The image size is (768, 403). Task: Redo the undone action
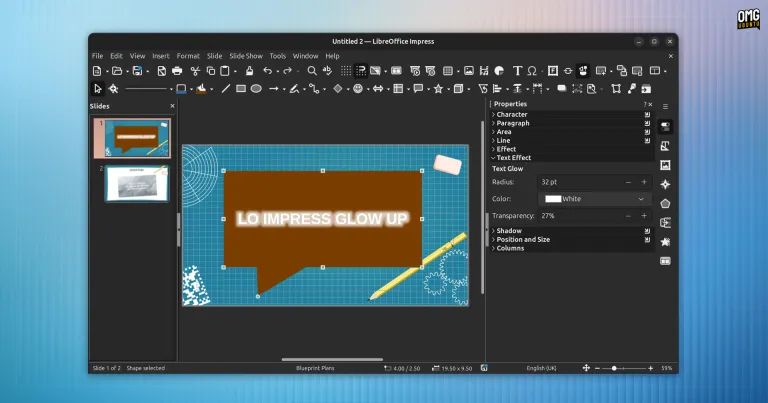[x=288, y=71]
